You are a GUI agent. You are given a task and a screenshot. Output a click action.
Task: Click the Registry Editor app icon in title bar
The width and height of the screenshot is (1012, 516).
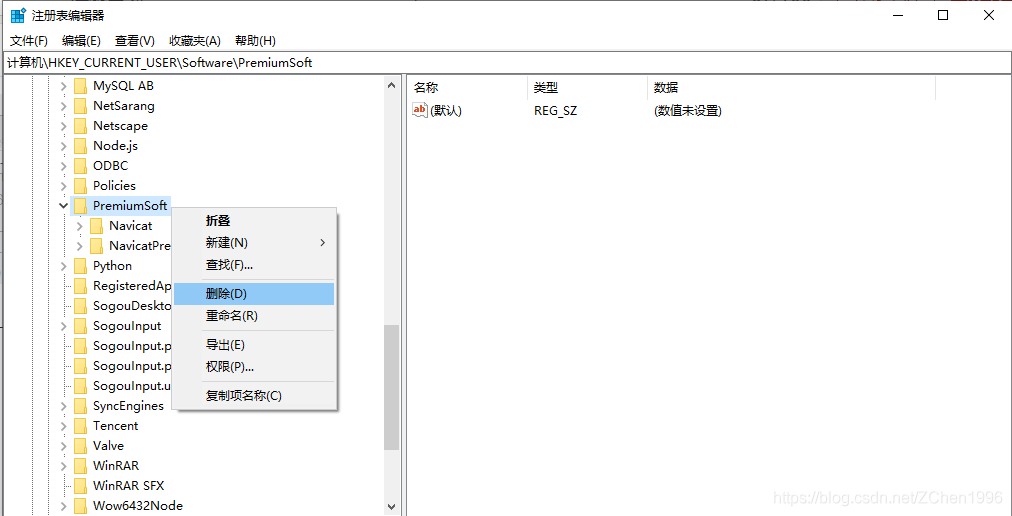pyautogui.click(x=18, y=15)
